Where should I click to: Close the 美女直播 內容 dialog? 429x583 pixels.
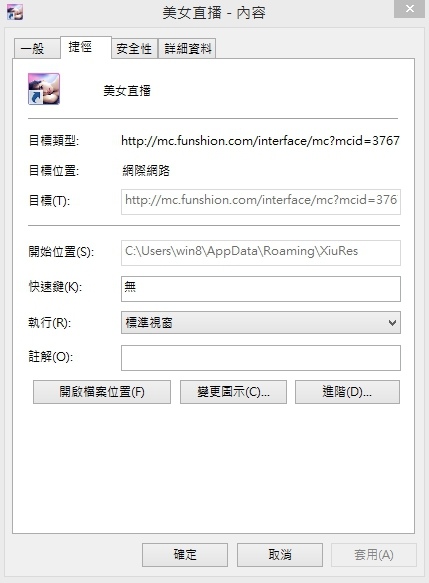pos(409,9)
